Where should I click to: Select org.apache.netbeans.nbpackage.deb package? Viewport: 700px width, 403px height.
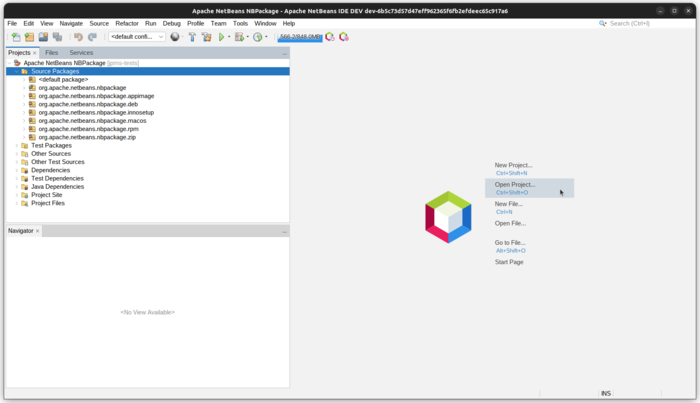pyautogui.click(x=88, y=104)
